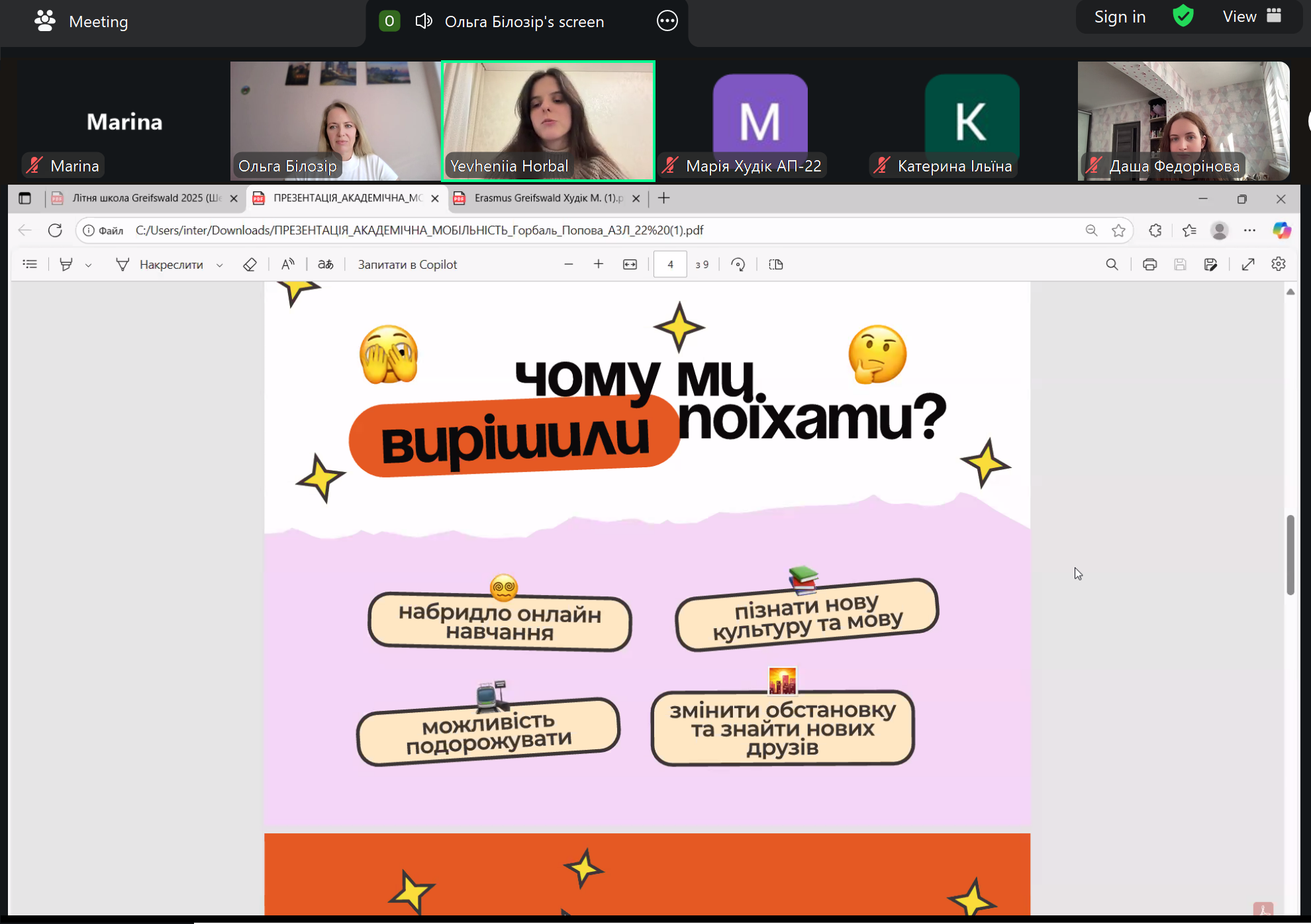Open the Накреслити pen options dropdown
The height and width of the screenshot is (924, 1311).
[219, 264]
